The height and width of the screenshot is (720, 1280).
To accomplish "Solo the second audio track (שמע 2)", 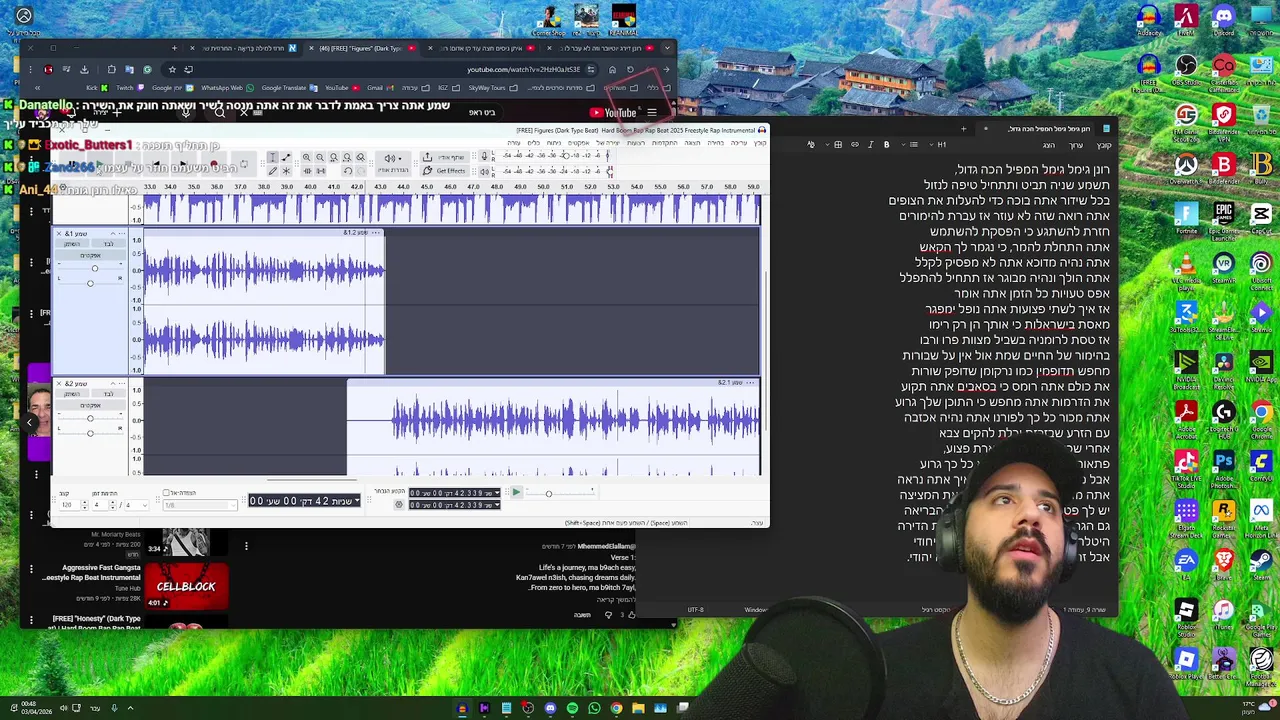I will (109, 394).
